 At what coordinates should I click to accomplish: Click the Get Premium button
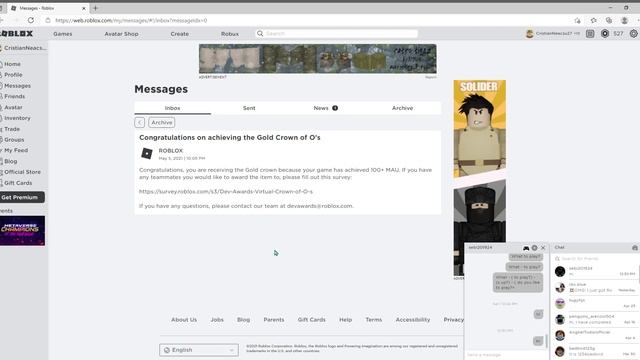(22, 197)
